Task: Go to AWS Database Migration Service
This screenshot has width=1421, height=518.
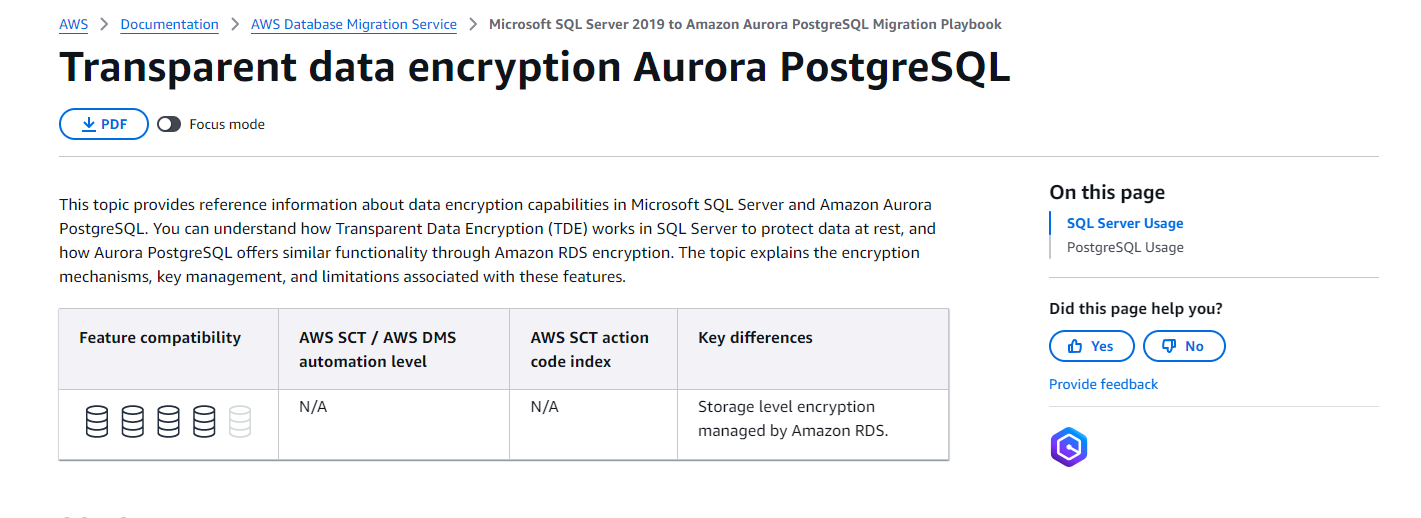Action: (354, 24)
